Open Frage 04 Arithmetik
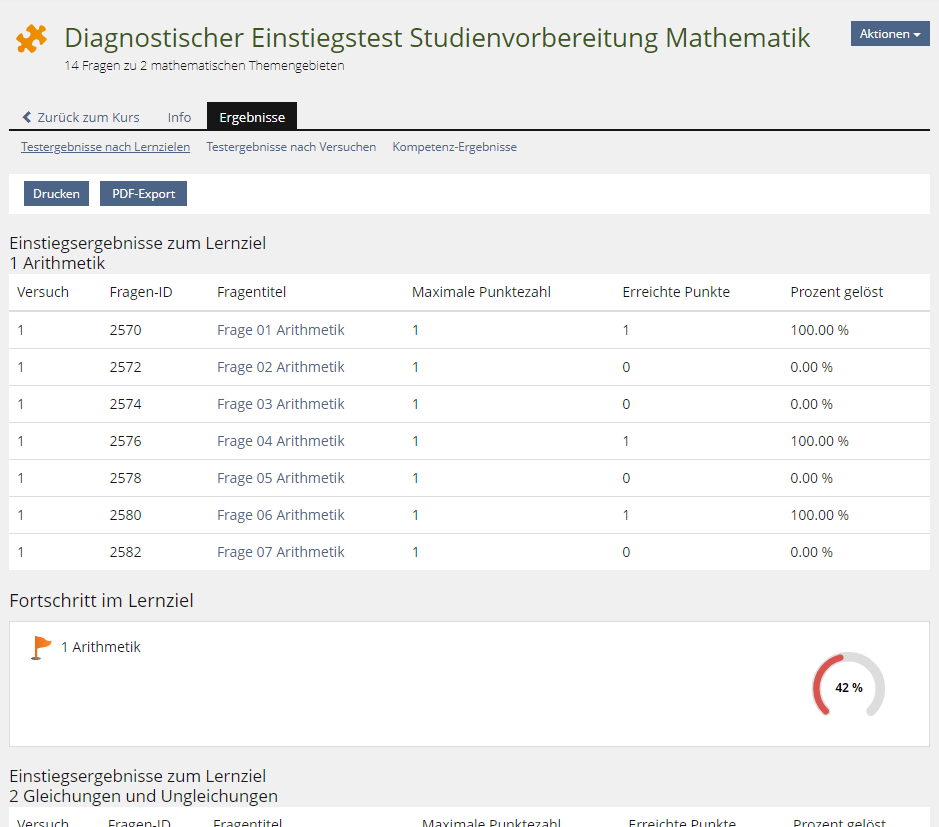The image size is (939, 827). coord(281,440)
